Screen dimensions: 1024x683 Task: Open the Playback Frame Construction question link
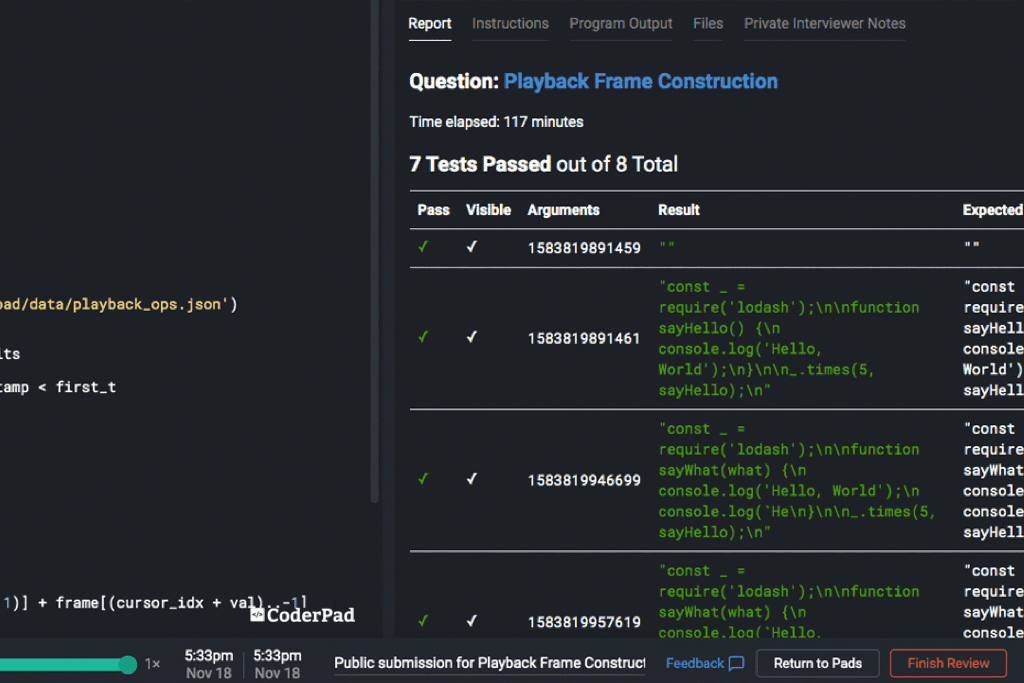640,82
